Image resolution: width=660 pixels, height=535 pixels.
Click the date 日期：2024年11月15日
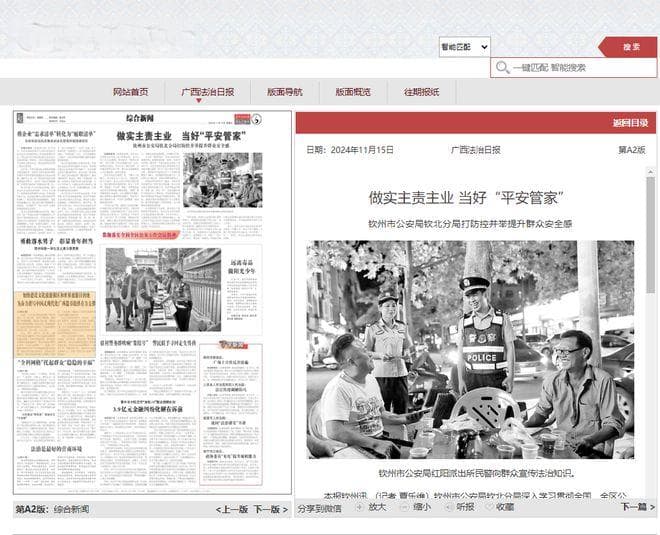(350, 150)
